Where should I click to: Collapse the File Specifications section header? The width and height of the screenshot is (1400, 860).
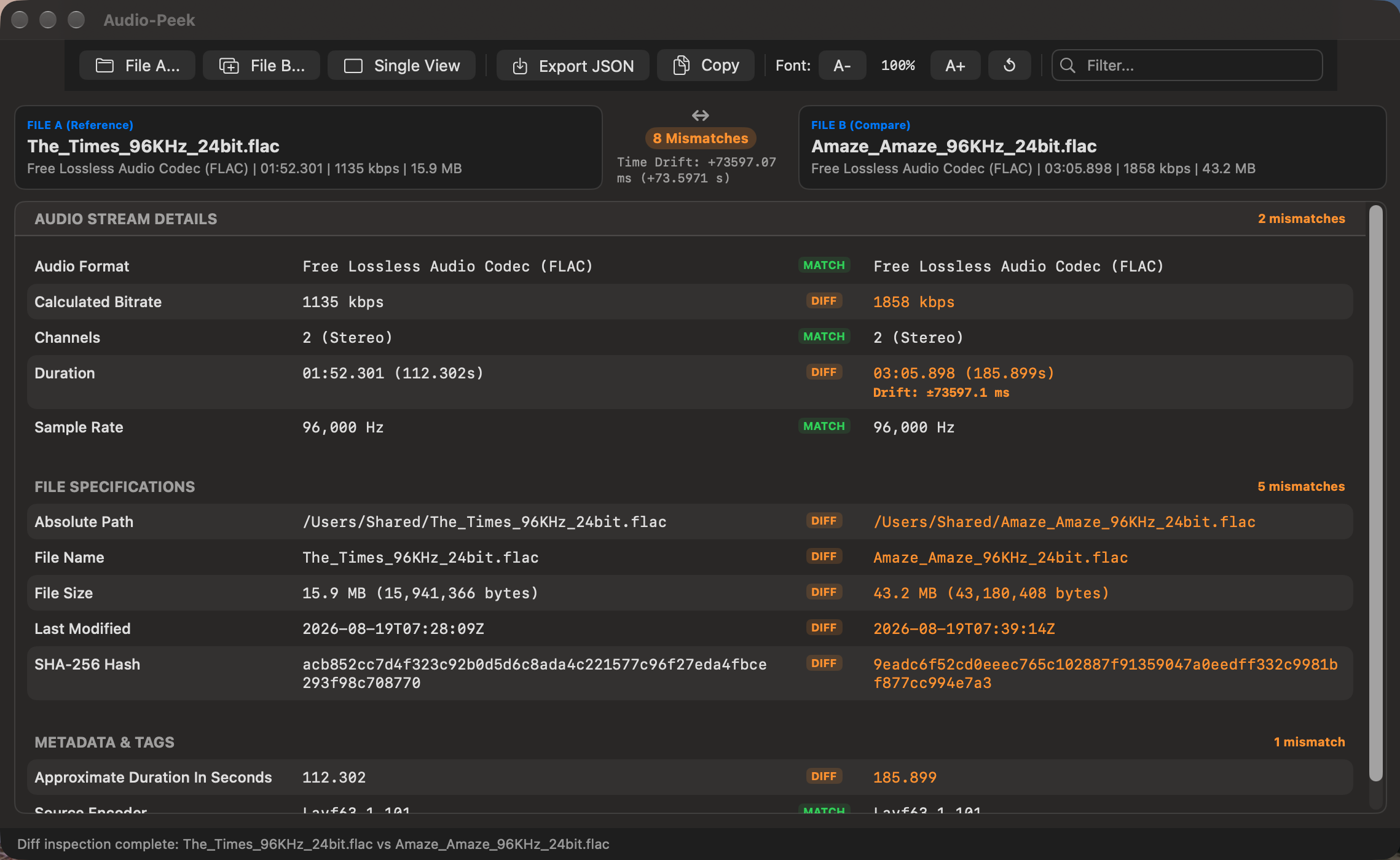pos(690,487)
